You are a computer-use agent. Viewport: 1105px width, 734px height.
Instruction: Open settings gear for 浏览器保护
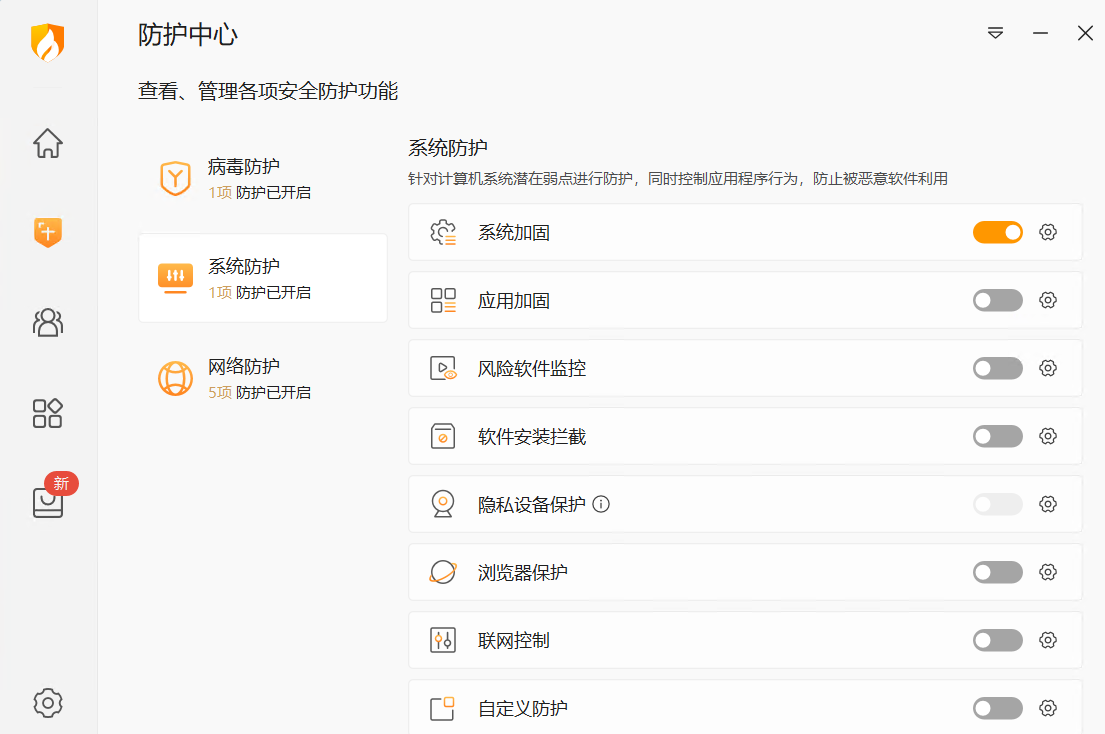1047,572
